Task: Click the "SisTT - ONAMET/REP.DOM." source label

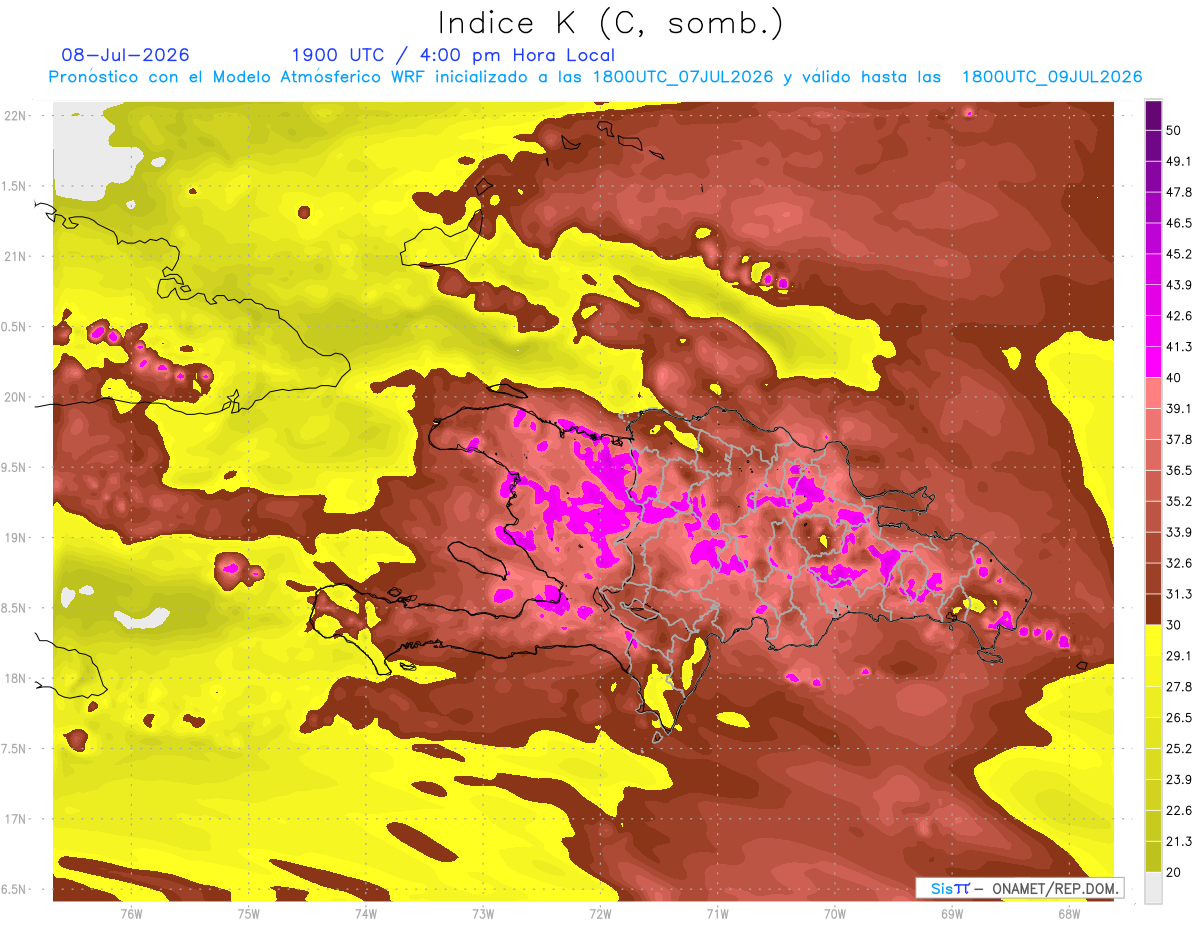Action: coord(1020,888)
